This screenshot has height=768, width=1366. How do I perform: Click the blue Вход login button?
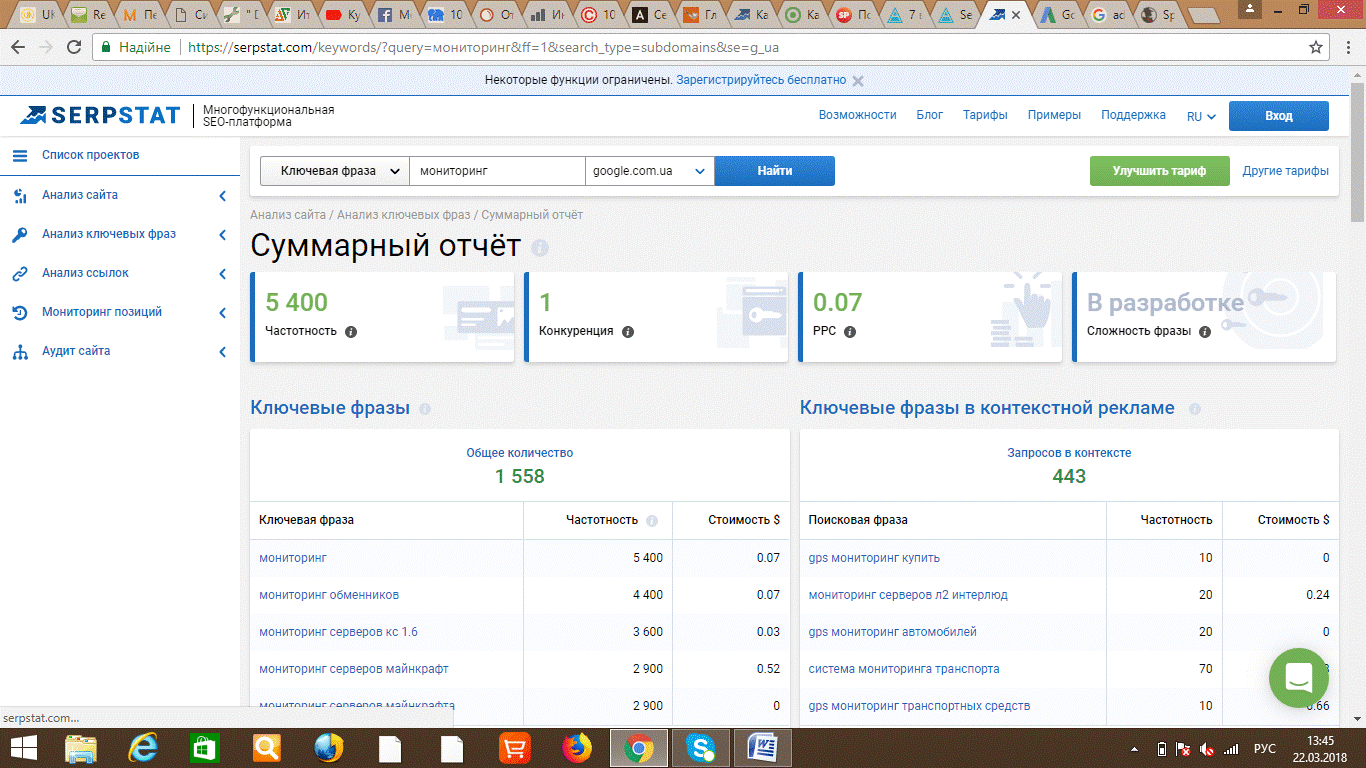click(x=1279, y=116)
